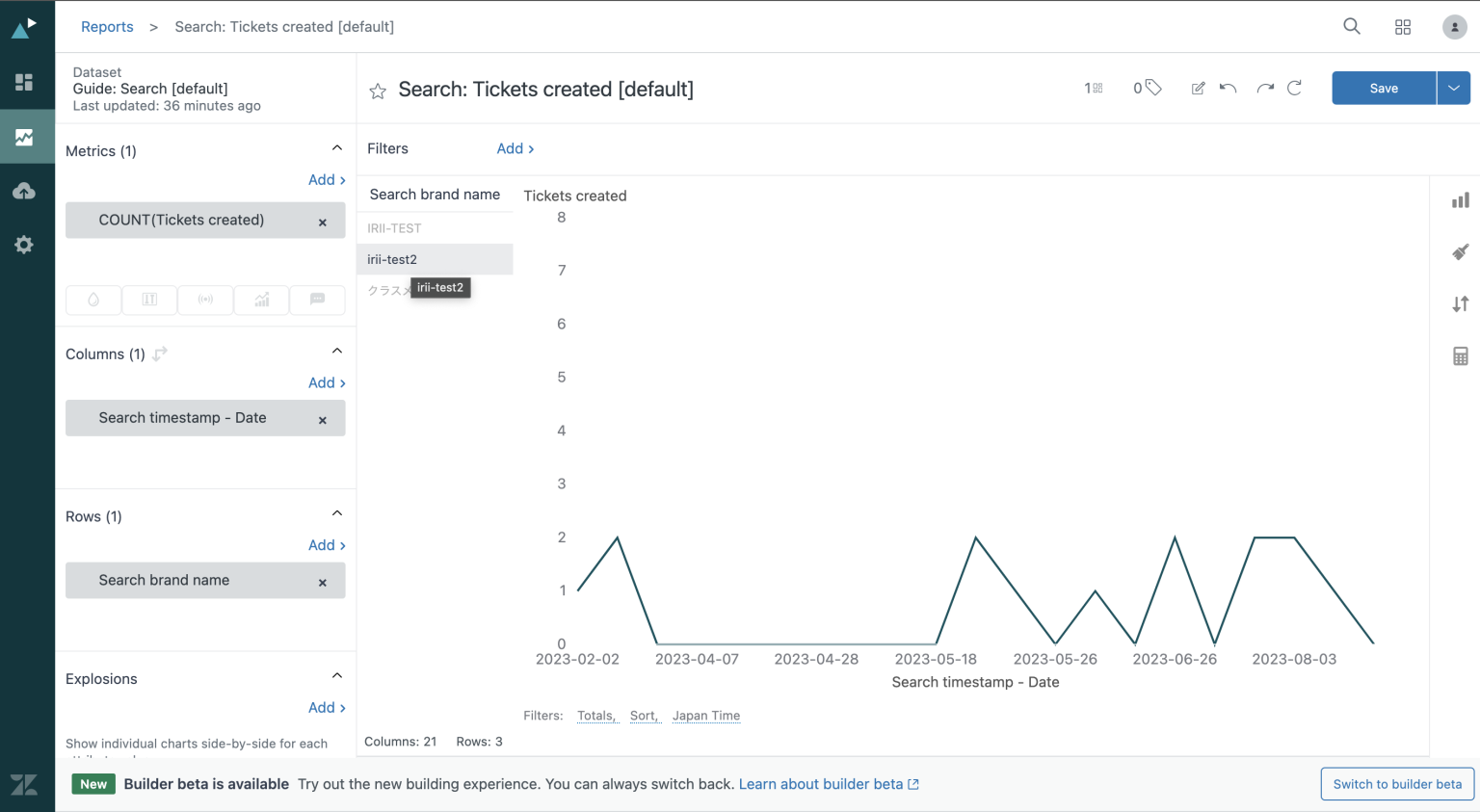Open Learn about builder beta link
This screenshot has width=1480, height=812.
(x=829, y=784)
